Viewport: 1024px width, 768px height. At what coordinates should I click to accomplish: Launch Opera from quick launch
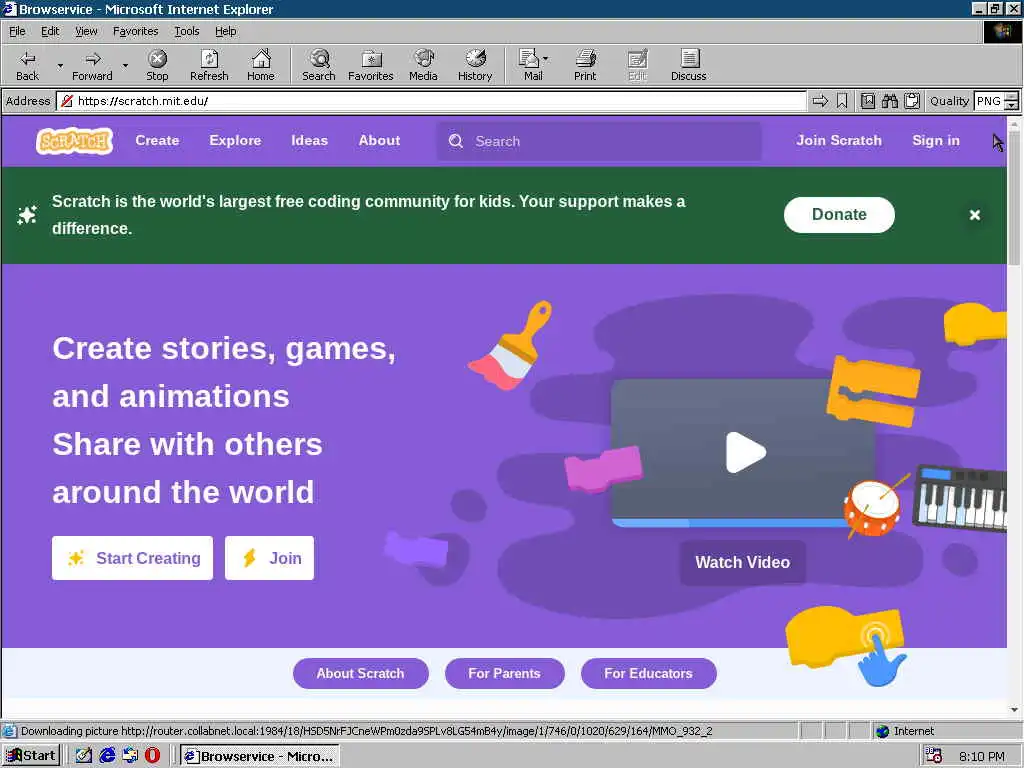tap(152, 756)
